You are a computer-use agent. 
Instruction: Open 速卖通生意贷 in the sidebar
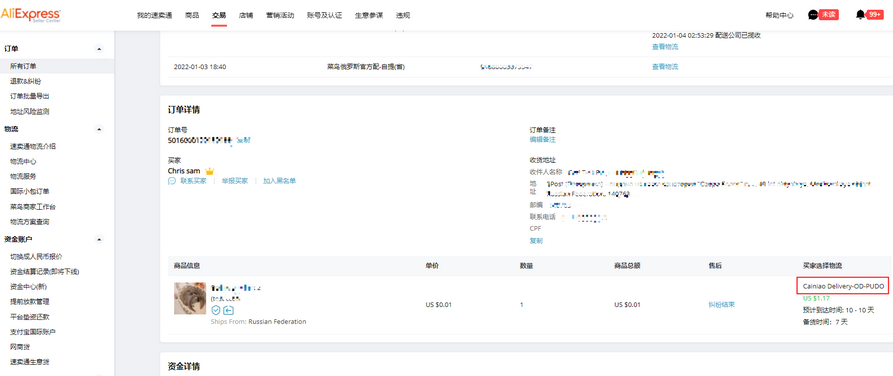pyautogui.click(x=30, y=362)
